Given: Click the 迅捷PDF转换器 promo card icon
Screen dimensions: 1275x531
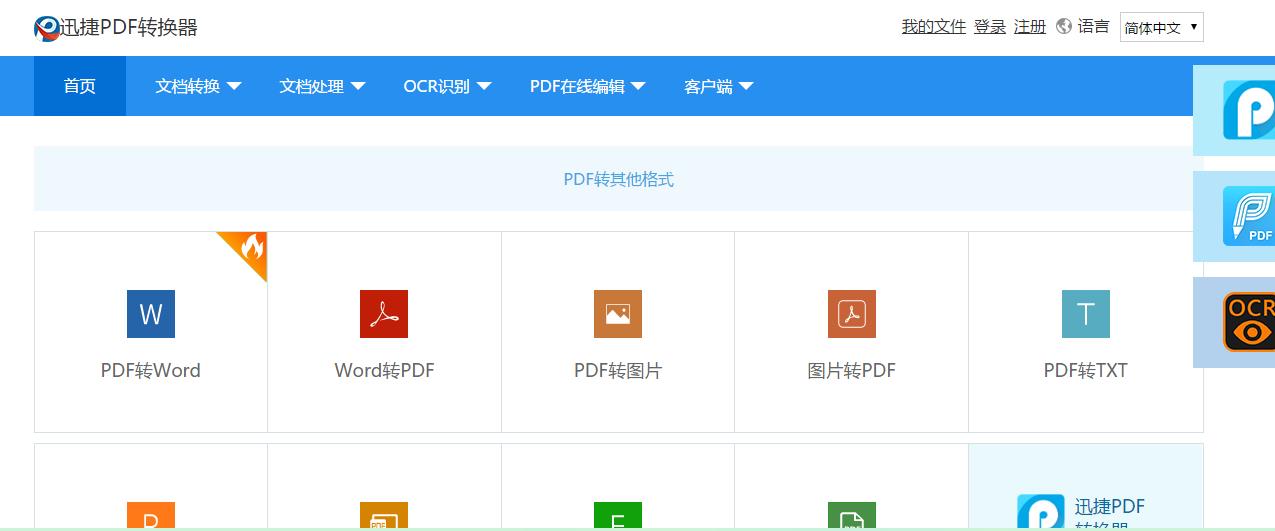Looking at the screenshot, I should (x=1041, y=513).
